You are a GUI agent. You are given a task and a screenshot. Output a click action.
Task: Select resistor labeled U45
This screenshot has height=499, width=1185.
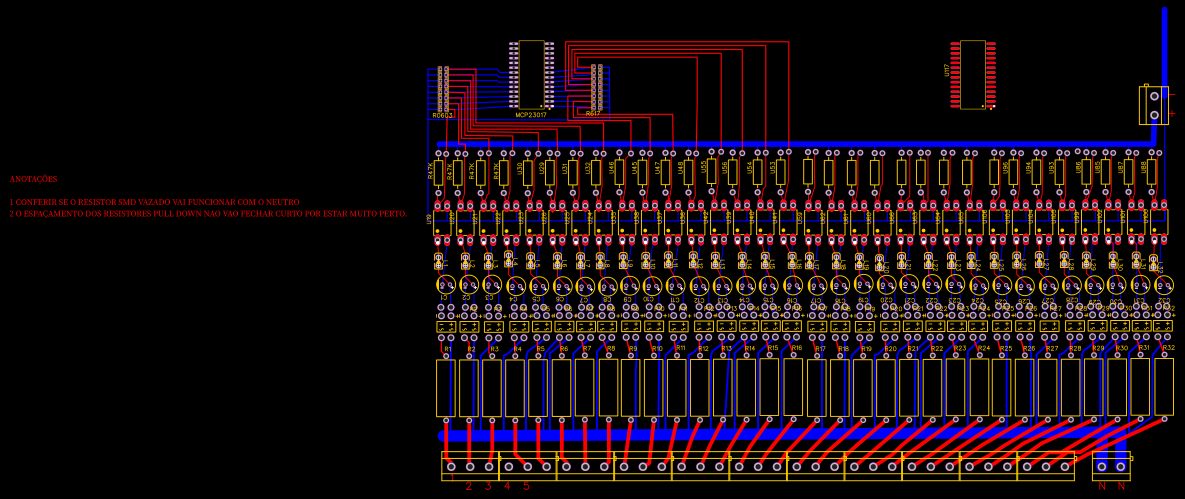(x=642, y=172)
